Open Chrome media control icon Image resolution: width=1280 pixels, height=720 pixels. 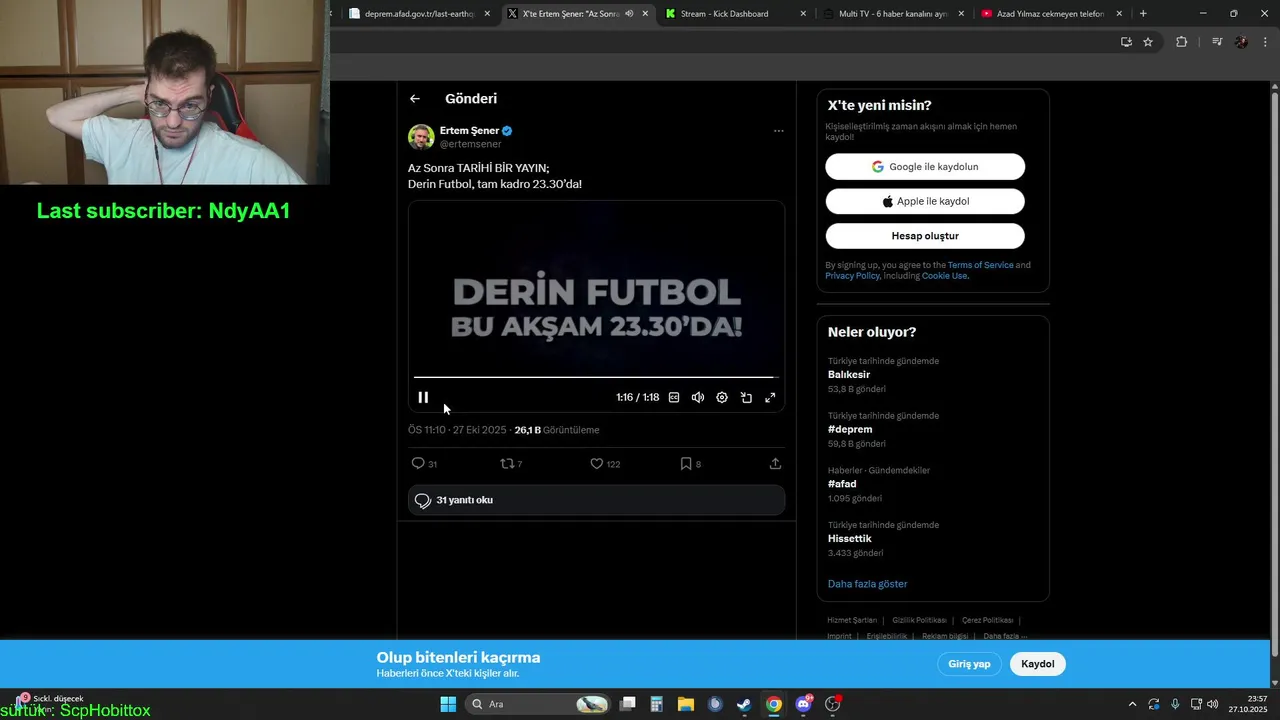tap(1217, 42)
